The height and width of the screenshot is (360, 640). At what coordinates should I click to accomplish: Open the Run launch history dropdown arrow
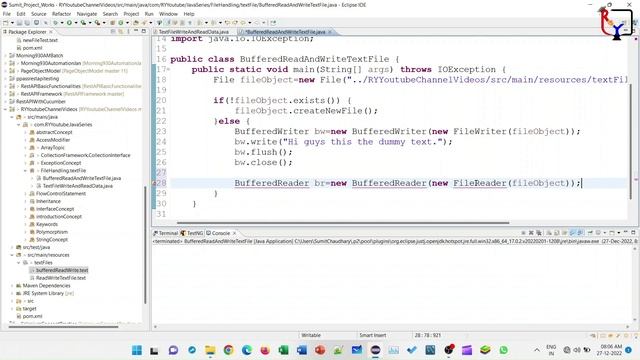pyautogui.click(x=76, y=23)
